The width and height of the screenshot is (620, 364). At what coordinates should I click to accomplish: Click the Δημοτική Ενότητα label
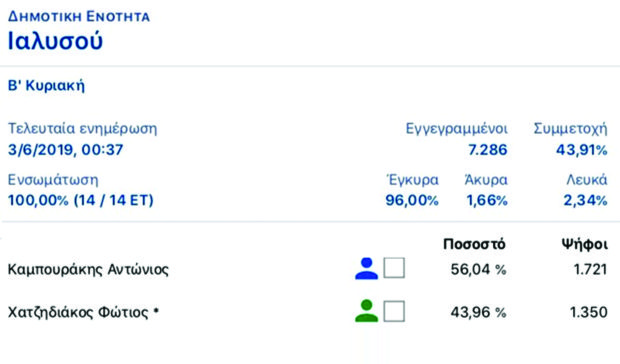click(x=79, y=17)
